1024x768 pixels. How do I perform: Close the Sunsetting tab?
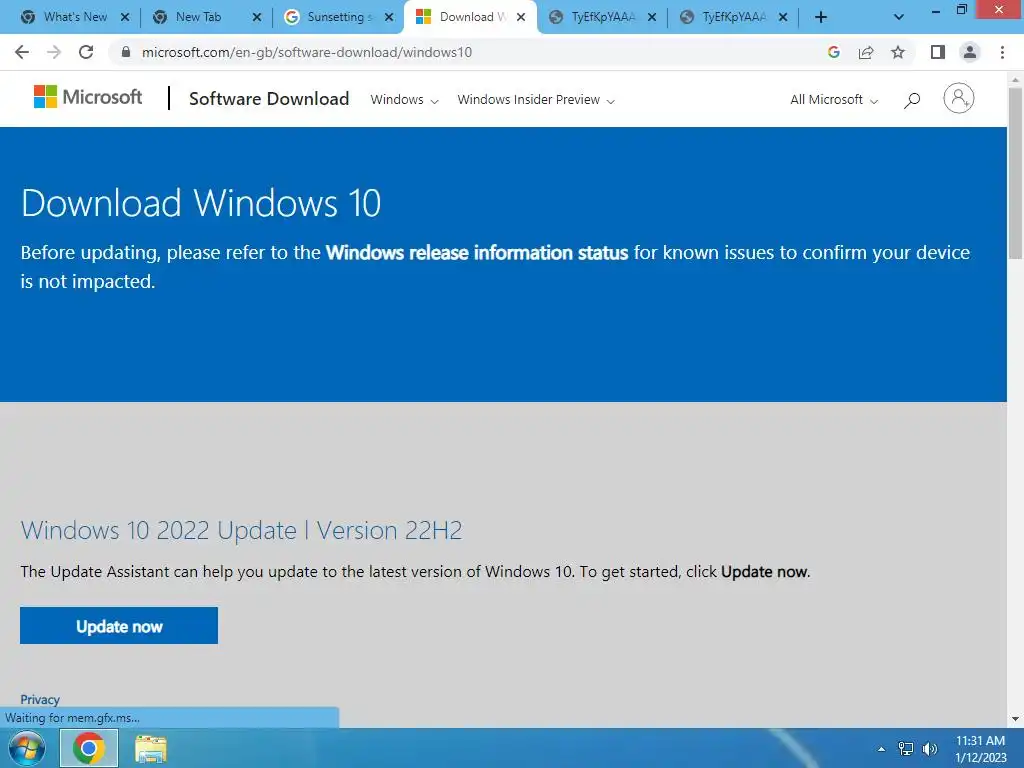click(389, 18)
